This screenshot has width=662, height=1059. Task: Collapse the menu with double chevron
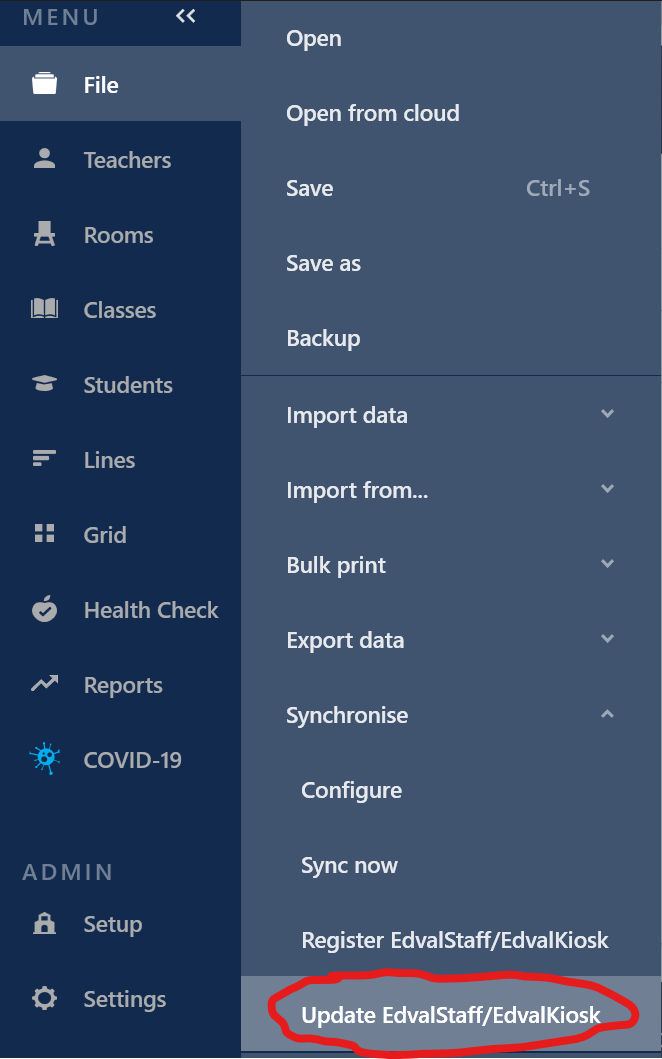pos(186,16)
